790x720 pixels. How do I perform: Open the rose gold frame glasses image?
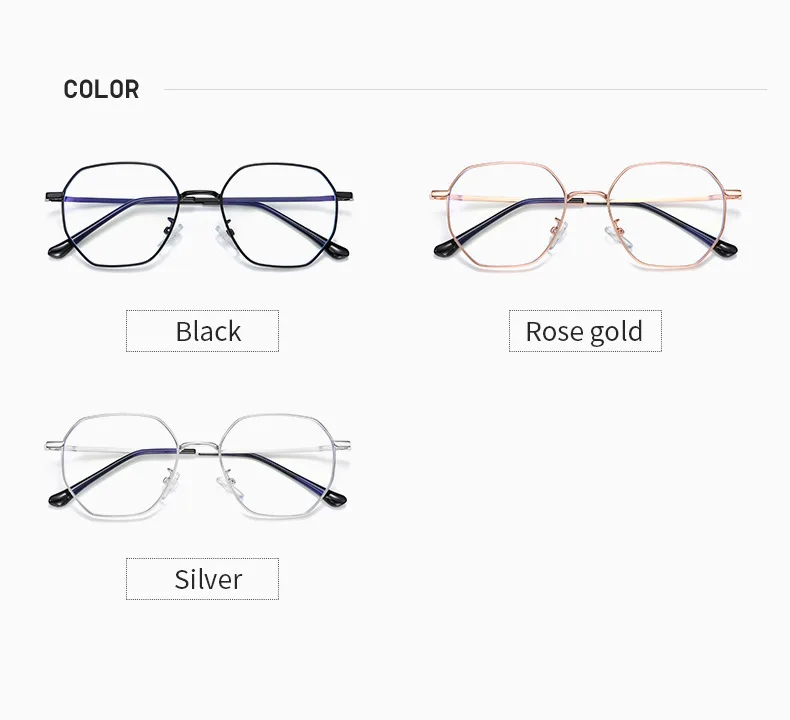586,214
